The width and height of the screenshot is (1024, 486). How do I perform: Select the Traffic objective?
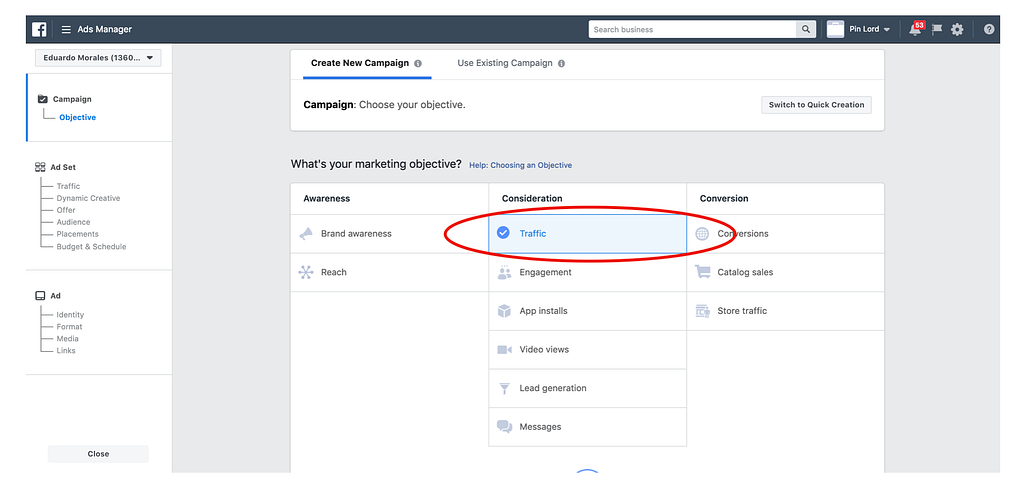(533, 234)
